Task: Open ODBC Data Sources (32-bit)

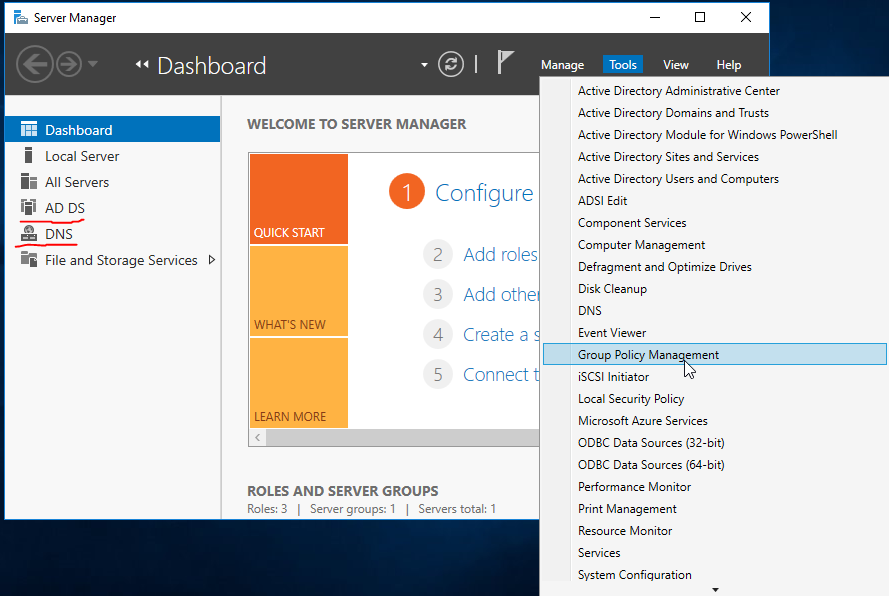Action: click(714, 443)
